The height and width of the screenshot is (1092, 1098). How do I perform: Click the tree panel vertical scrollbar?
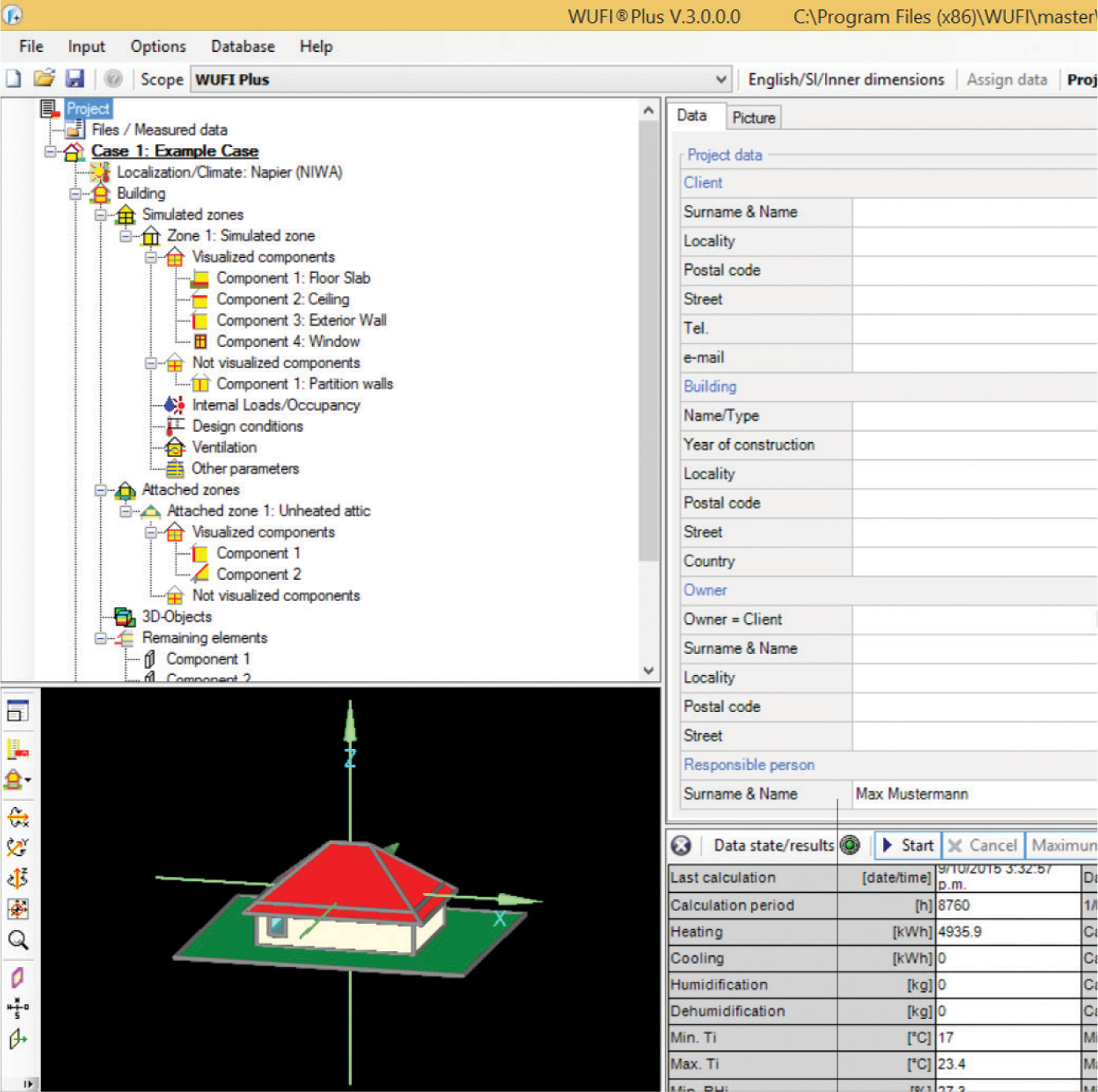click(649, 341)
